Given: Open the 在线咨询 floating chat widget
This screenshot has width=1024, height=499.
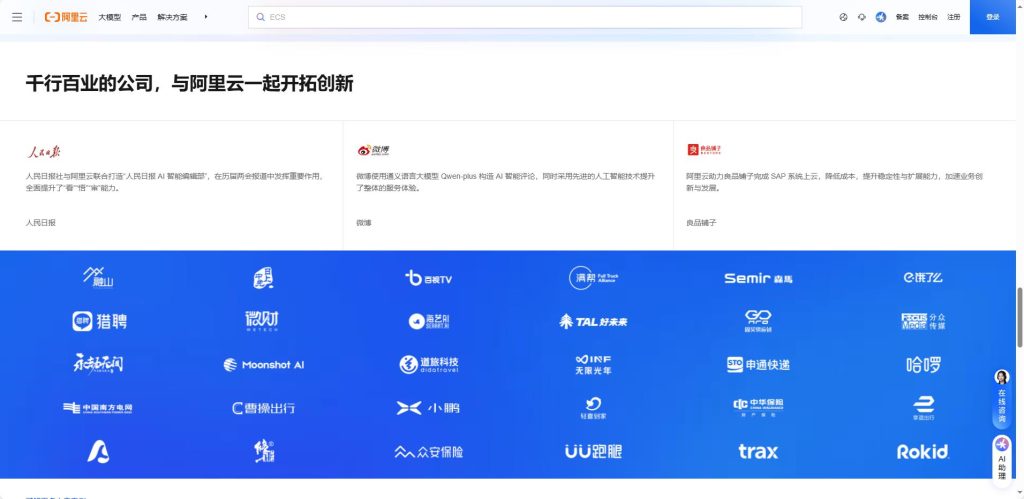Looking at the screenshot, I should tap(1002, 398).
